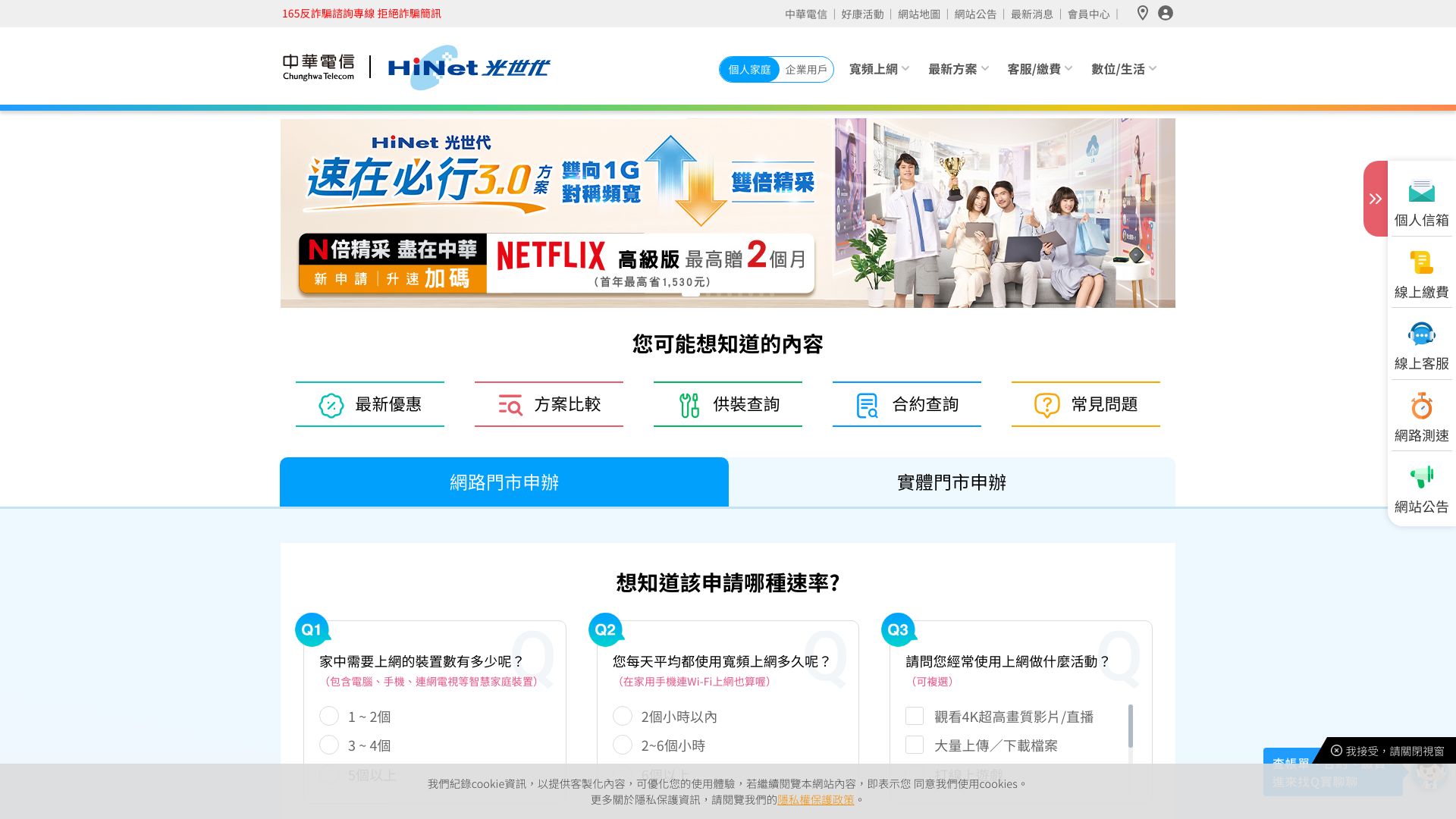The width and height of the screenshot is (1456, 819).
Task: Click the 網站公告 megaphone icon
Action: click(x=1421, y=478)
